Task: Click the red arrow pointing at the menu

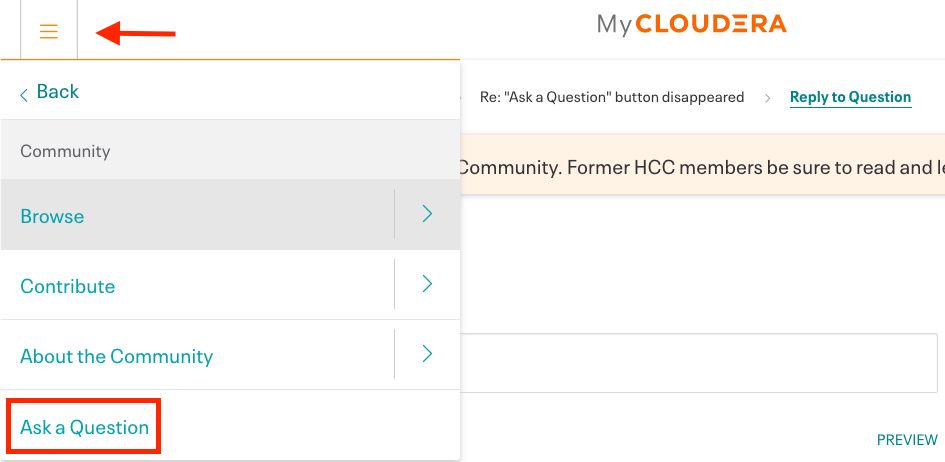Action: tap(136, 34)
